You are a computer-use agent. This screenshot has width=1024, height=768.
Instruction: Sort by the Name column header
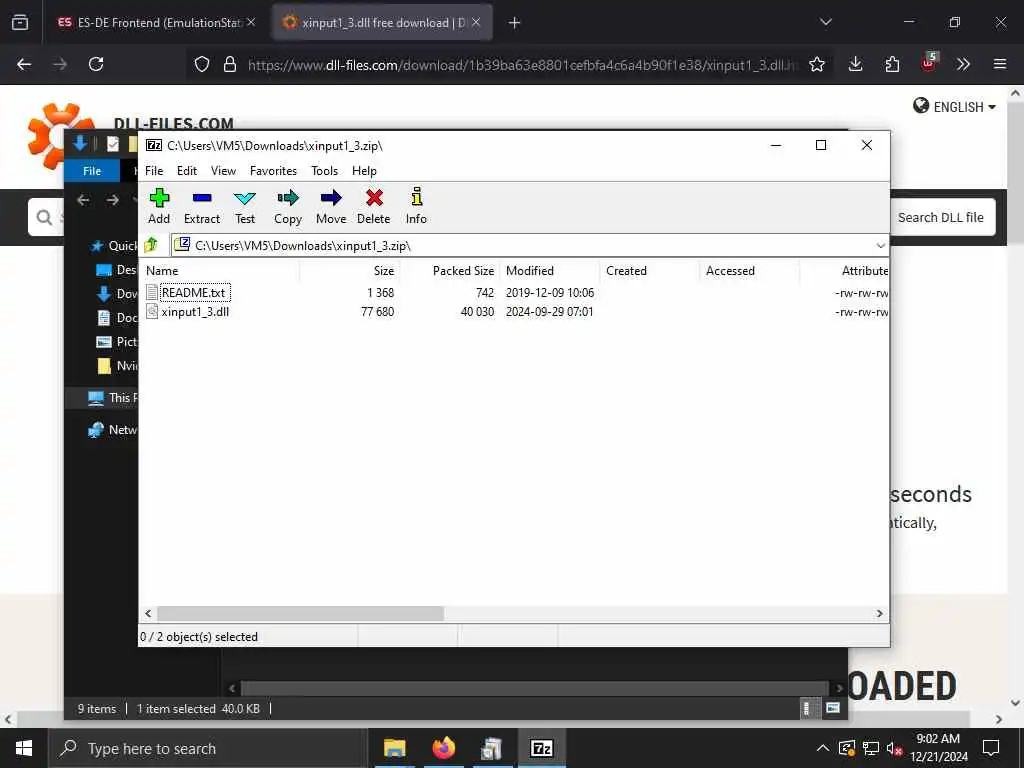[x=221, y=270]
